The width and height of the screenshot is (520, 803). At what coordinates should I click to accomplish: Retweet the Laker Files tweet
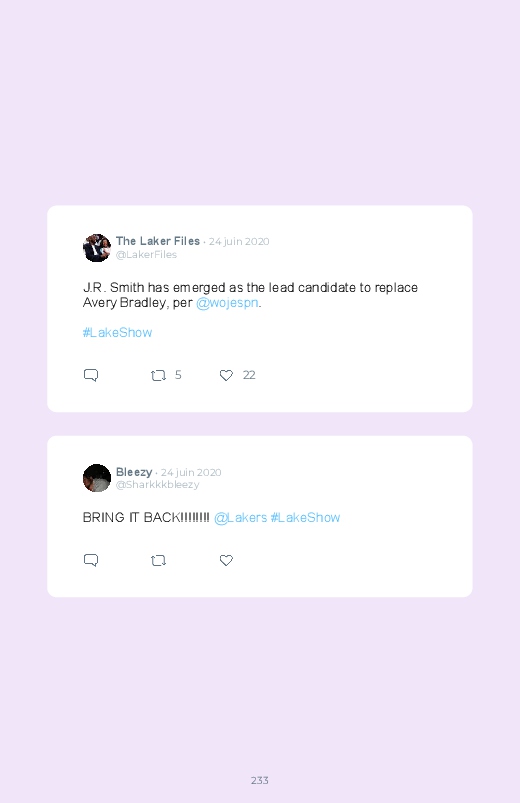coord(158,375)
